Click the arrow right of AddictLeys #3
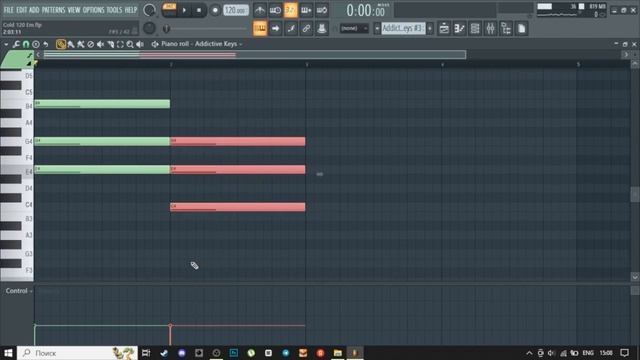 pos(430,28)
